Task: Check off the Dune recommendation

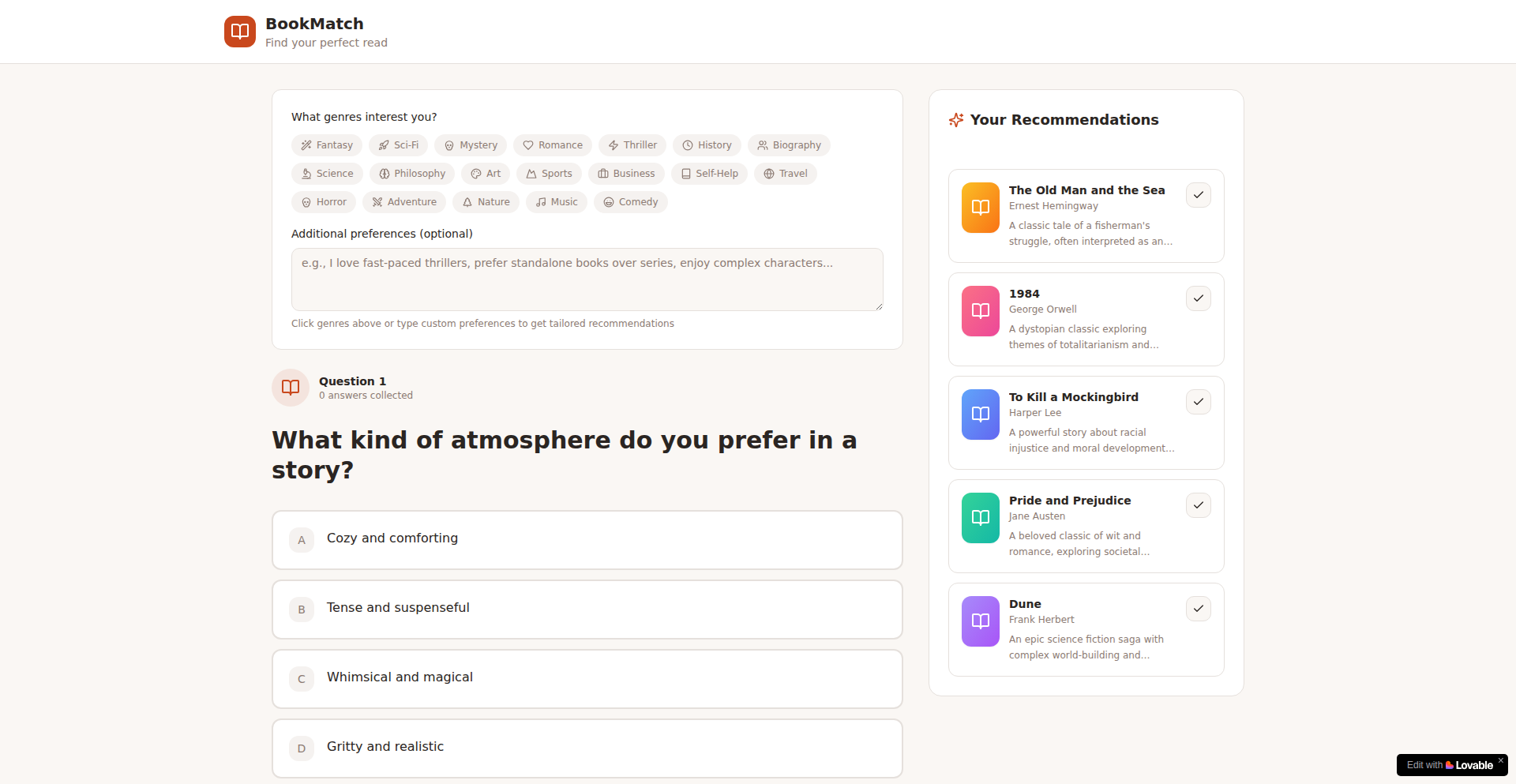Action: [x=1198, y=609]
